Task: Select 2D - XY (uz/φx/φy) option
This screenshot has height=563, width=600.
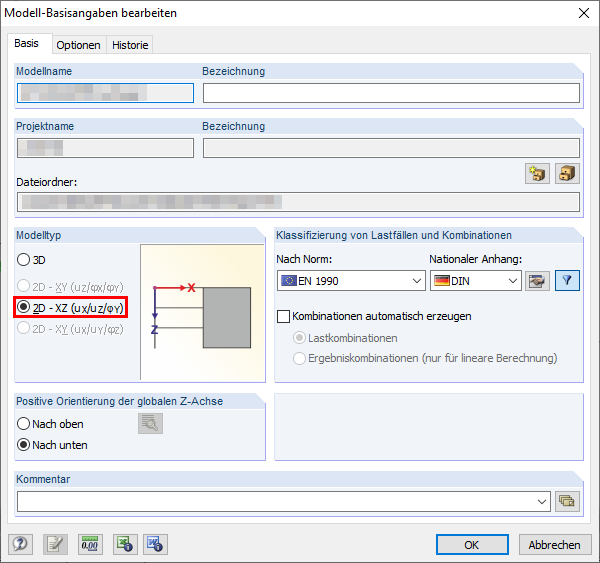Action: pyautogui.click(x=70, y=287)
